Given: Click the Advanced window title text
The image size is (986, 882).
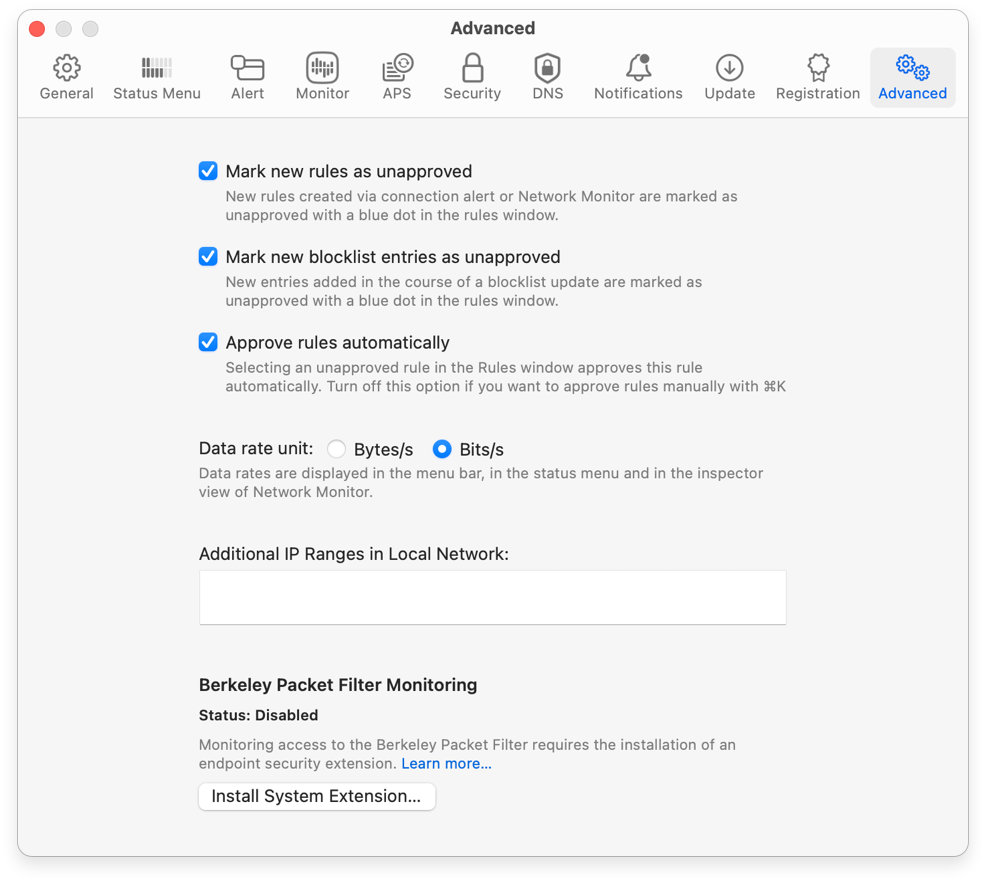Looking at the screenshot, I should (493, 28).
